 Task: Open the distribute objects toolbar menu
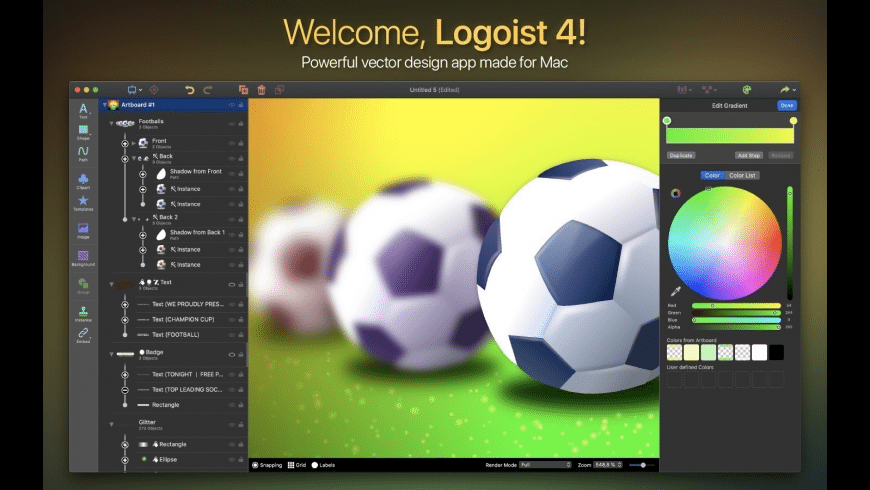pyautogui.click(x=709, y=89)
